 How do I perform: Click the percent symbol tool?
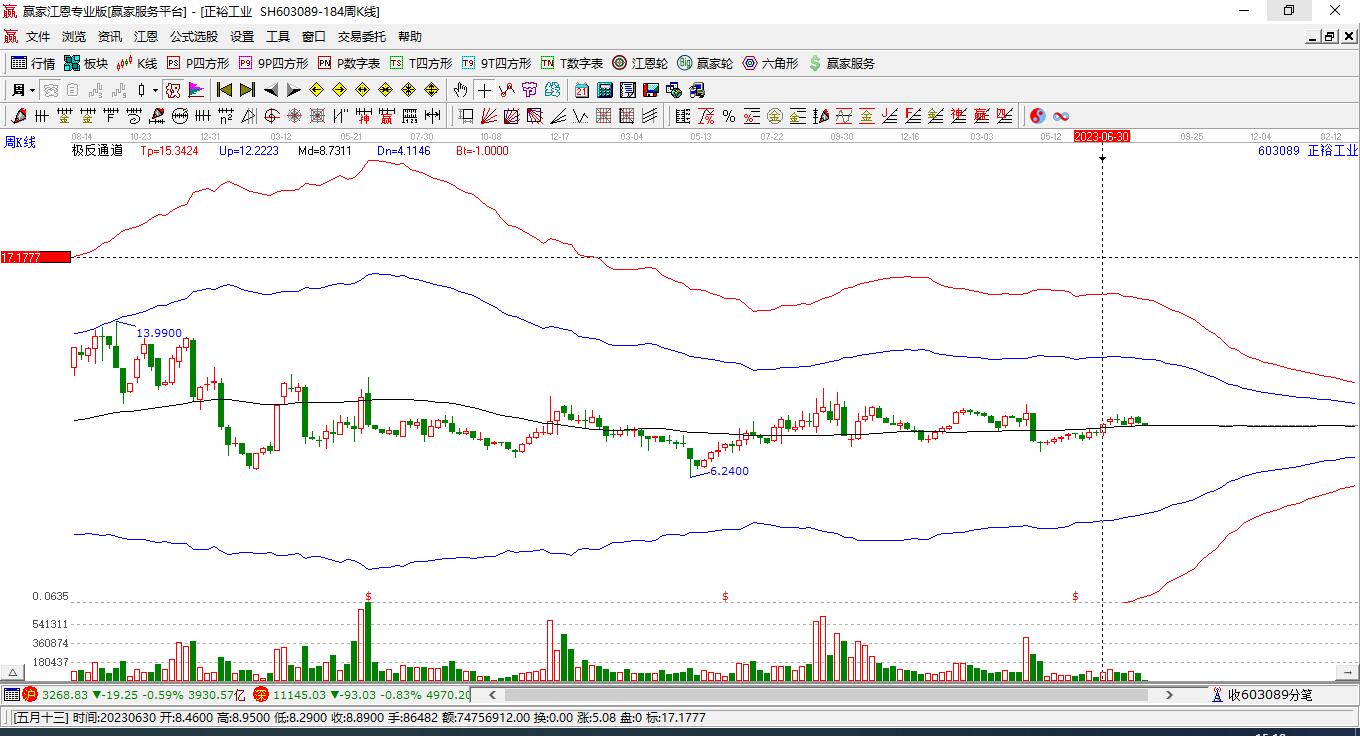click(x=729, y=116)
